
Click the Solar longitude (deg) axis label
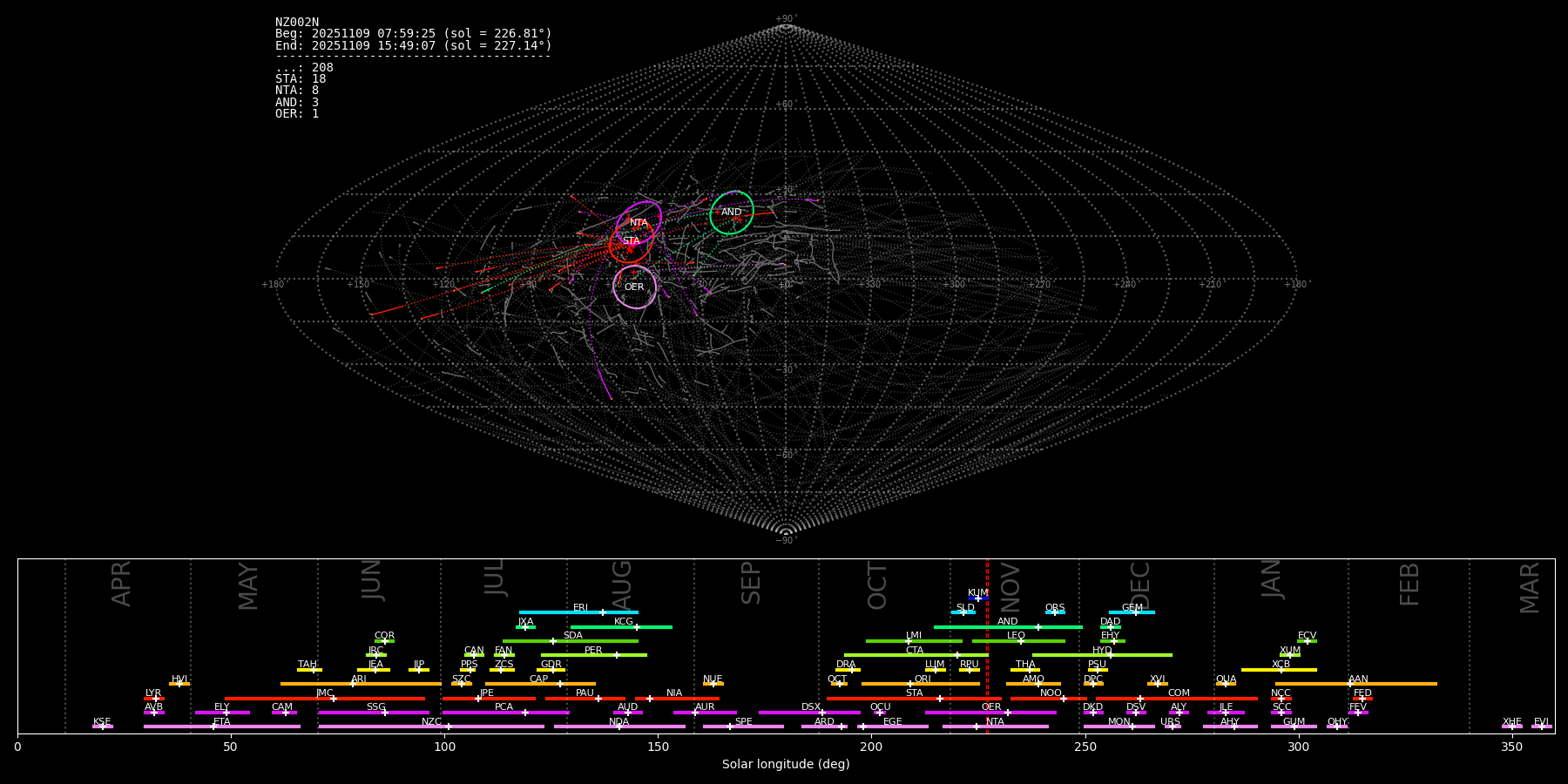tap(786, 765)
